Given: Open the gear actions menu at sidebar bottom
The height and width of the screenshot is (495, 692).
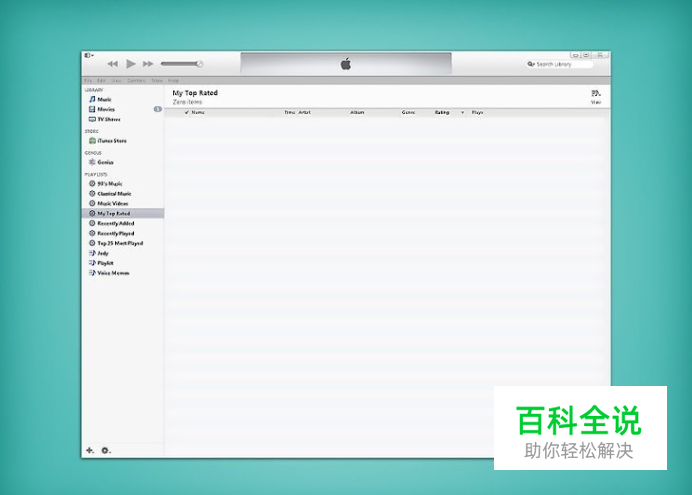Looking at the screenshot, I should coord(106,450).
